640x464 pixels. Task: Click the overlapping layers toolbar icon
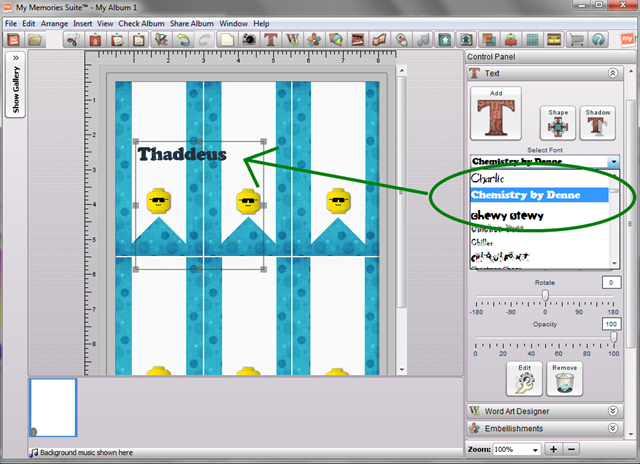489,40
